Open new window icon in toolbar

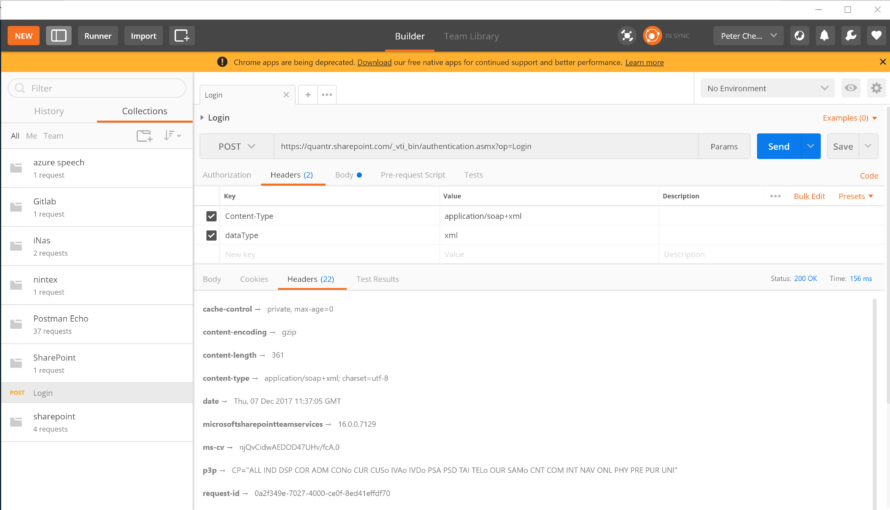click(x=182, y=36)
